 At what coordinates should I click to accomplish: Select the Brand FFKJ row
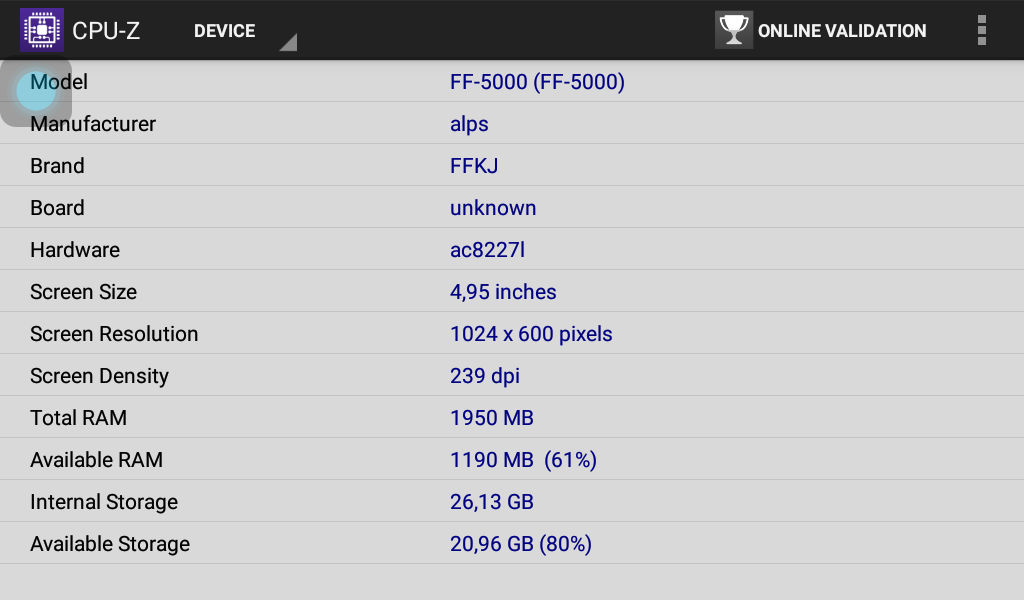[x=512, y=165]
